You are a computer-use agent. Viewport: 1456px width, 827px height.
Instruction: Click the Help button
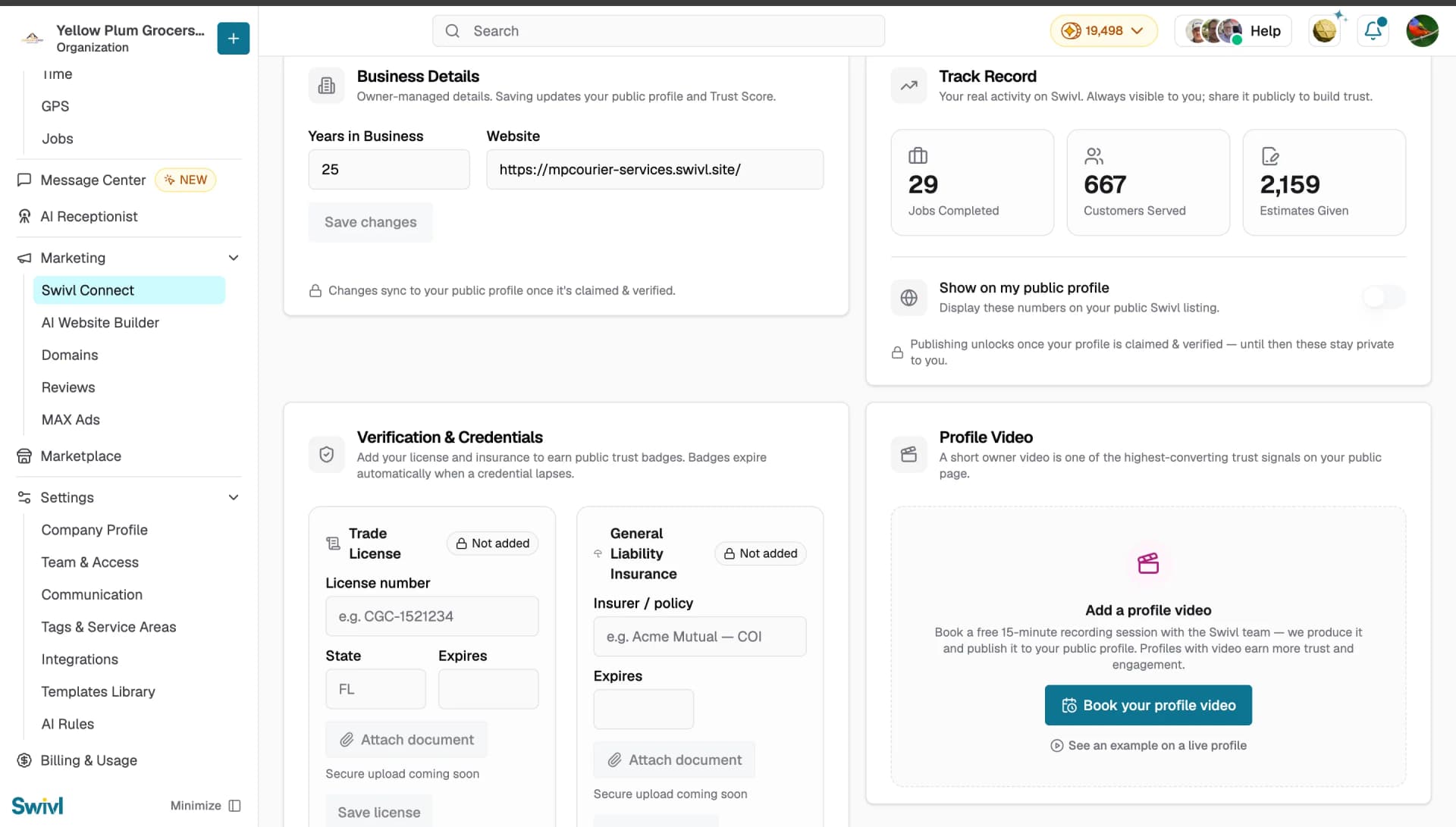tap(1233, 31)
